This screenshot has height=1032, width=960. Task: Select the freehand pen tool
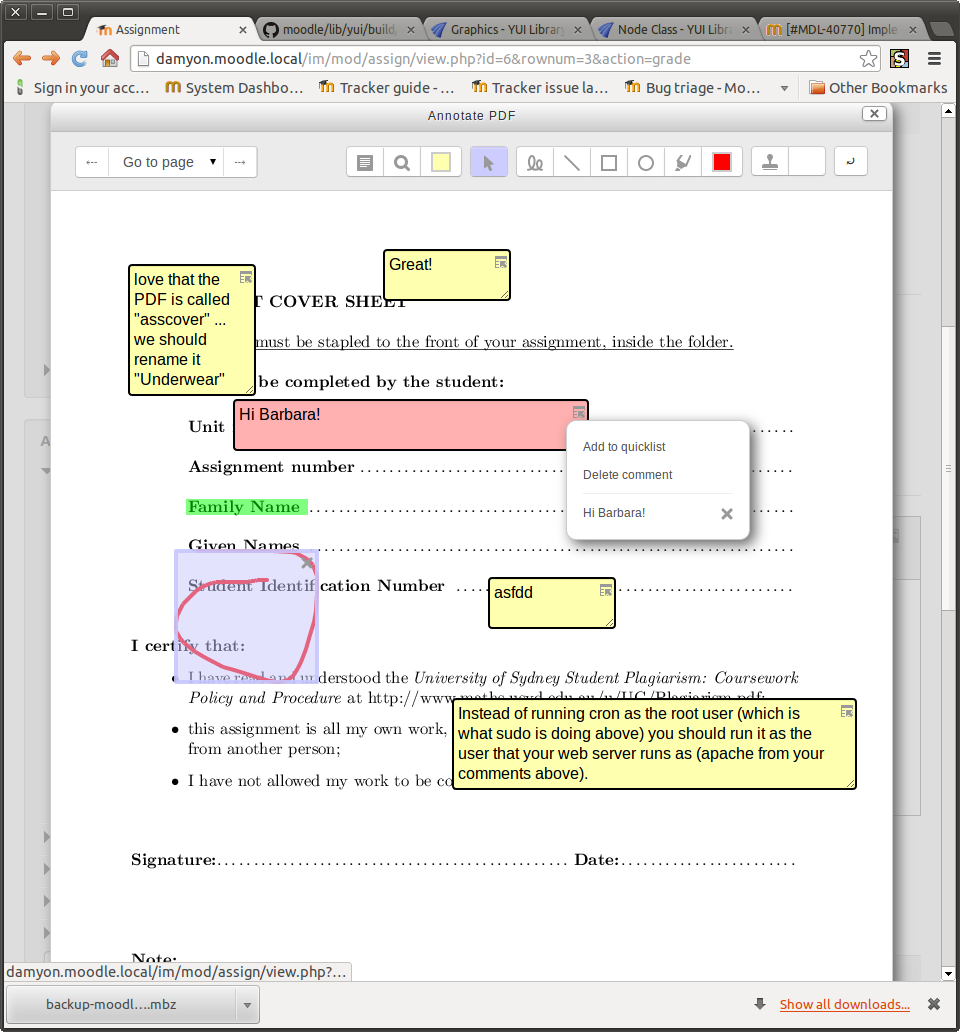coord(535,163)
